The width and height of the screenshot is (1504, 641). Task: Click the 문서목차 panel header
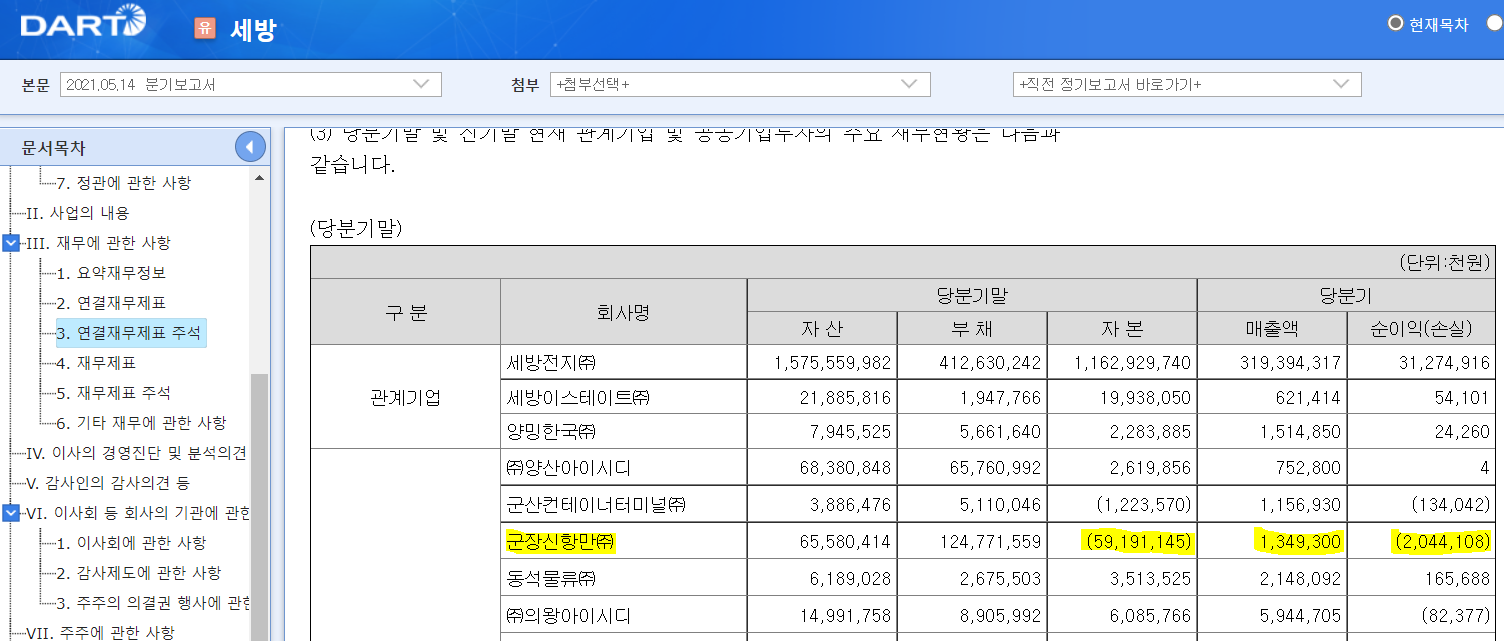135,148
